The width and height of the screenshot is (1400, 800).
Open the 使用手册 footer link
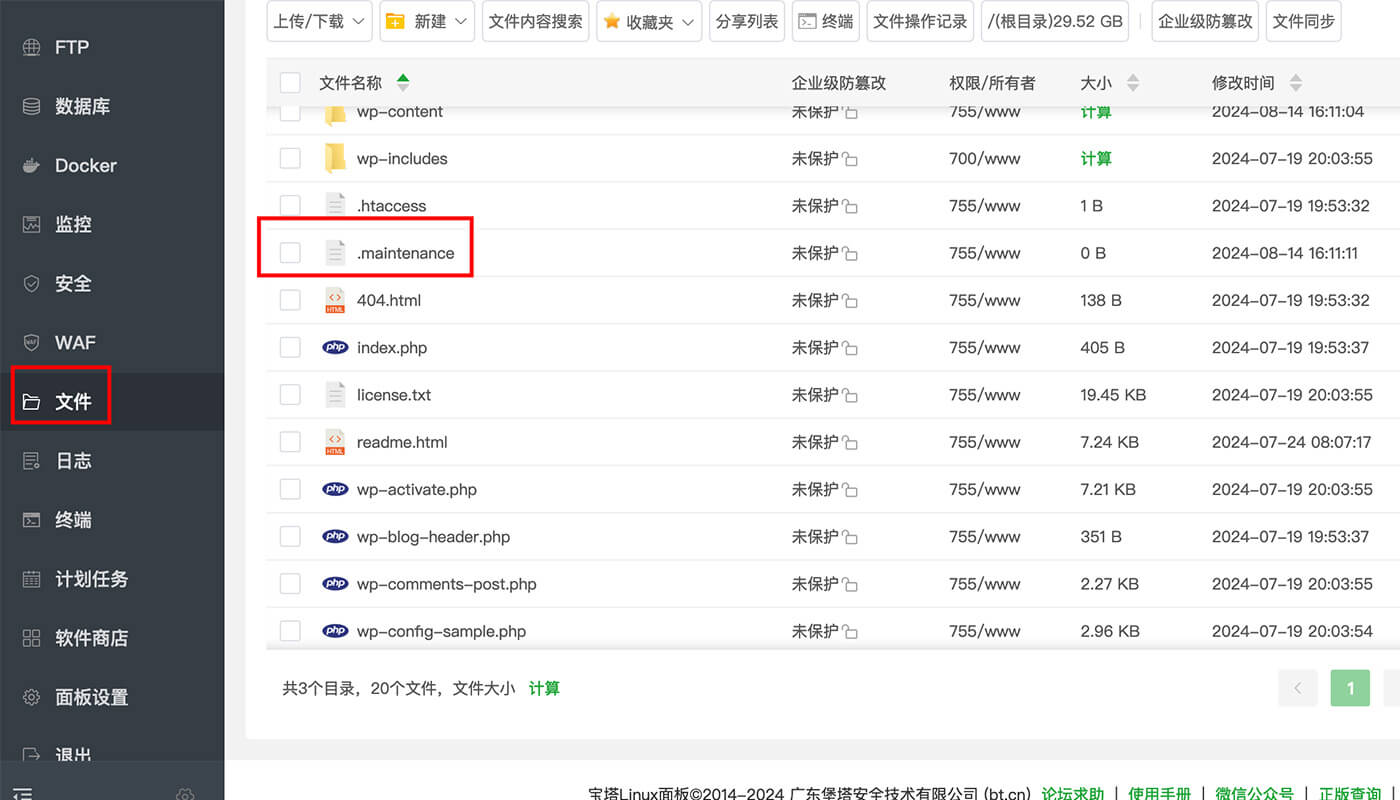(1159, 793)
